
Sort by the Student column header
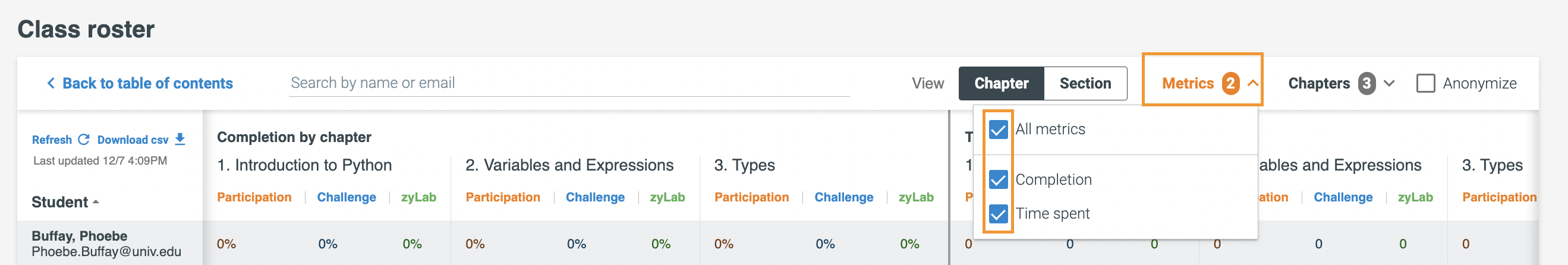click(x=59, y=202)
